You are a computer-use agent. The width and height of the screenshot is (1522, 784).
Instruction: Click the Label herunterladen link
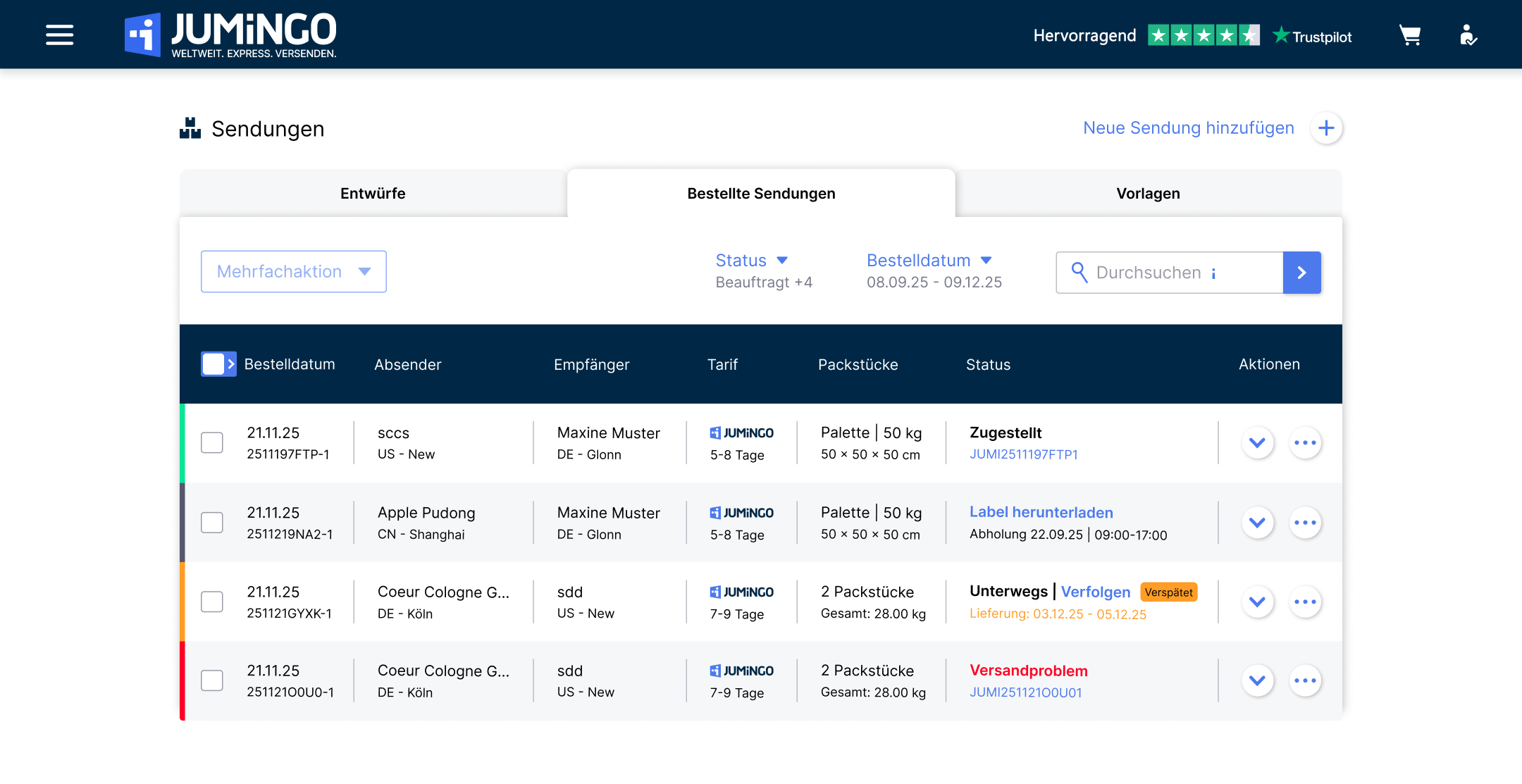(1041, 513)
